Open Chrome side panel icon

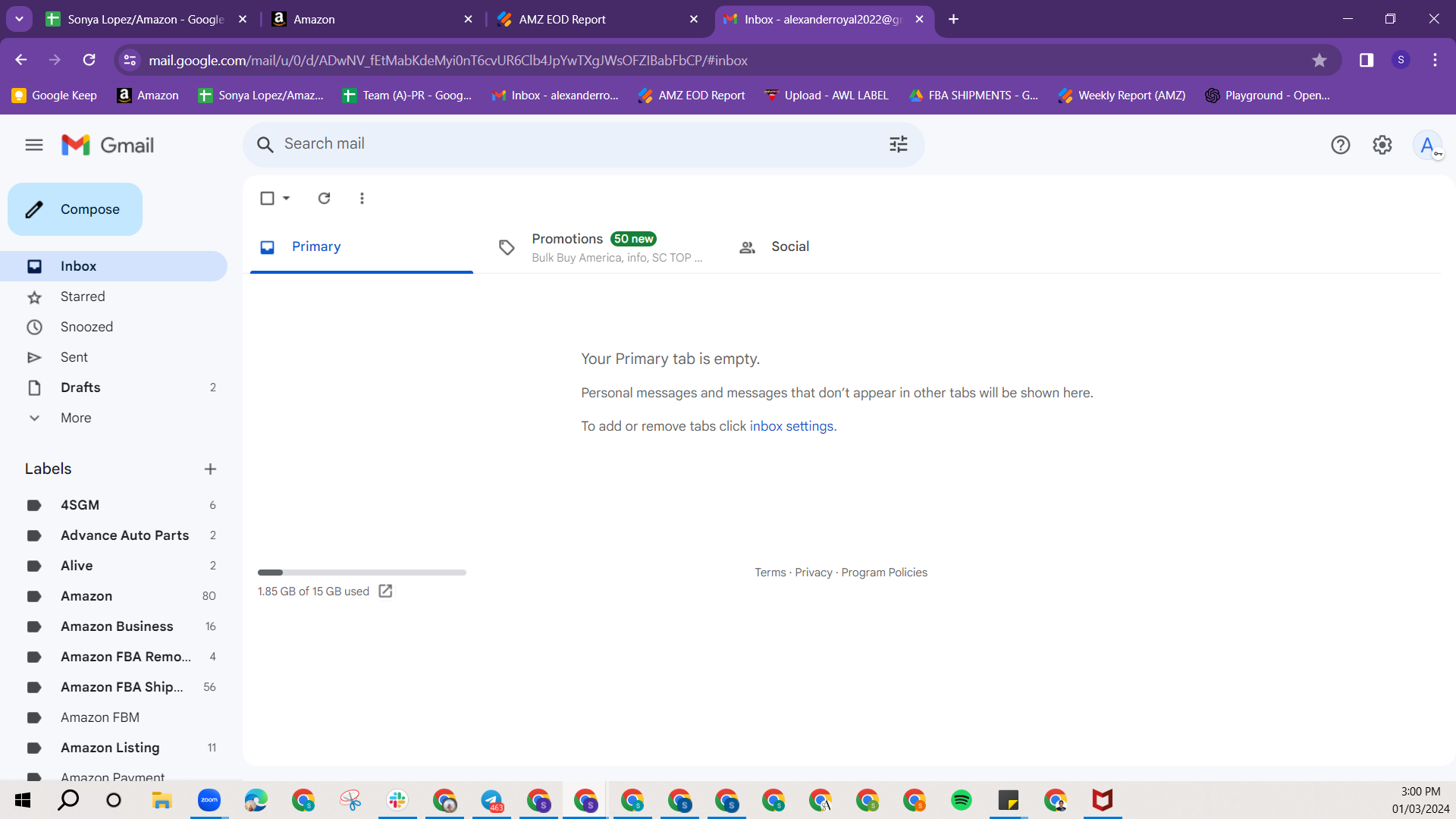(x=1367, y=60)
